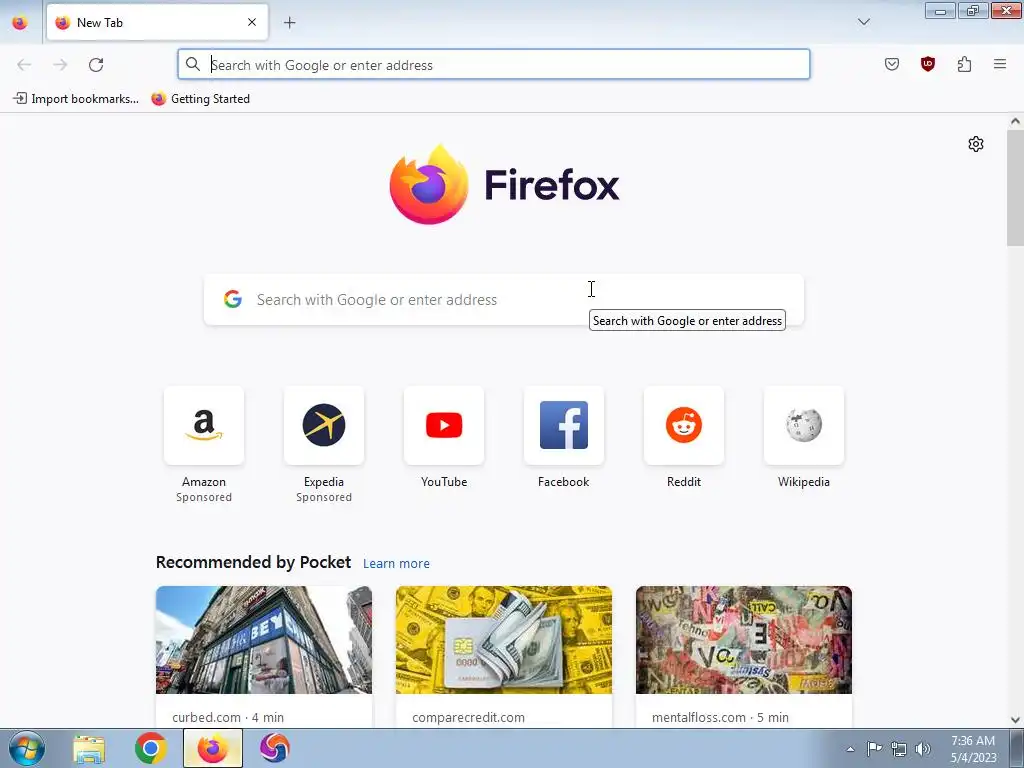Open the Extensions puzzle icon

point(964,64)
